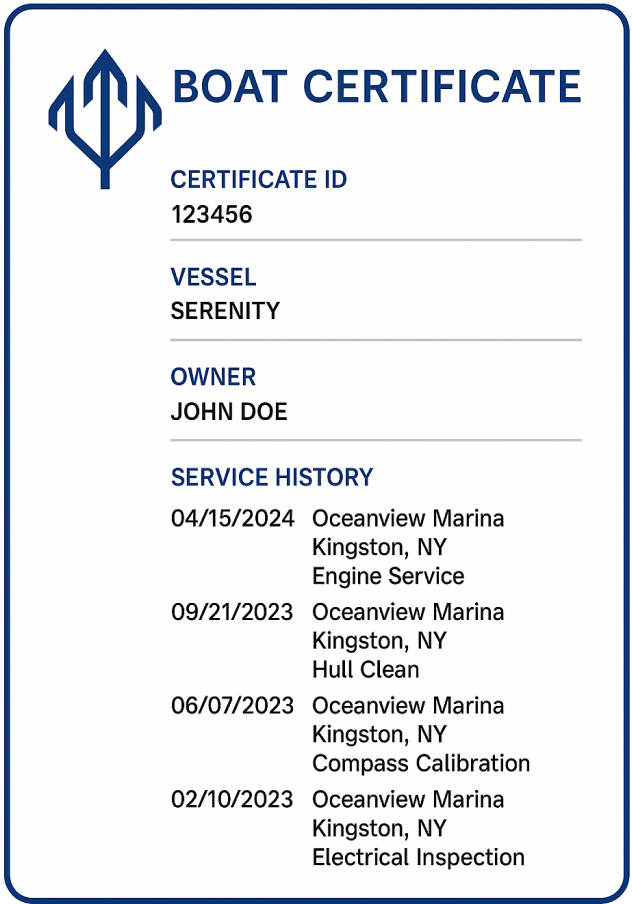Click the vessel name SERENITY
The height and width of the screenshot is (904, 632).
pos(225,311)
